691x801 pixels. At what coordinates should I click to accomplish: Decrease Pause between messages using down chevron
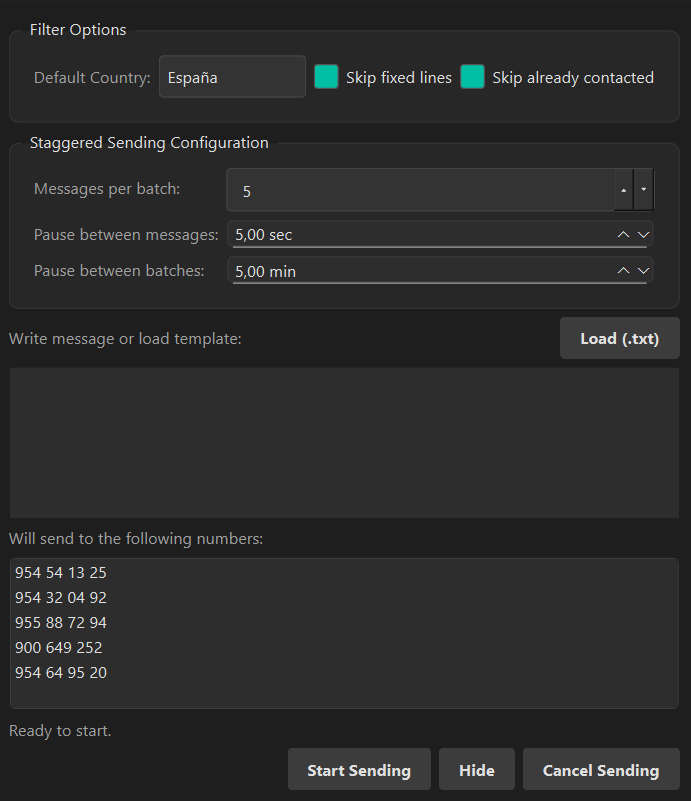pos(644,234)
